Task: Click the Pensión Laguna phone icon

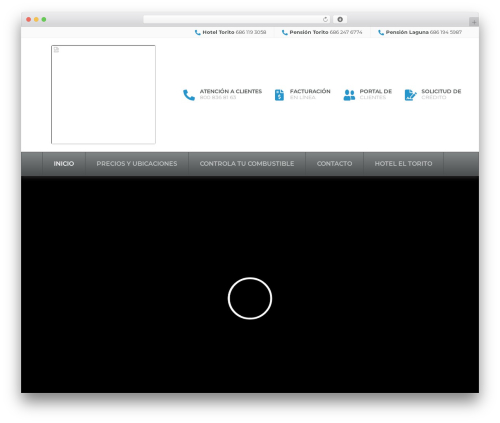Action: tap(381, 32)
